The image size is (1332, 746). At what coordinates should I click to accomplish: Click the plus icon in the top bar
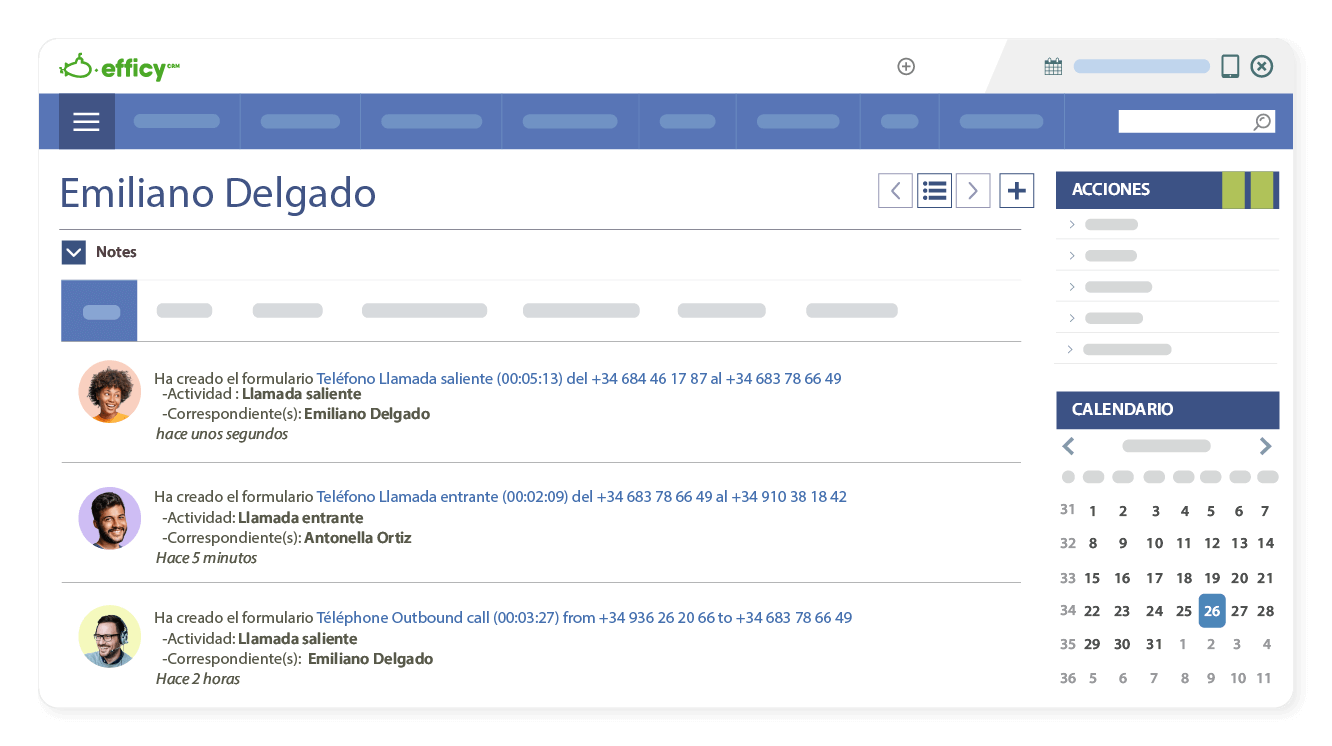click(x=905, y=66)
